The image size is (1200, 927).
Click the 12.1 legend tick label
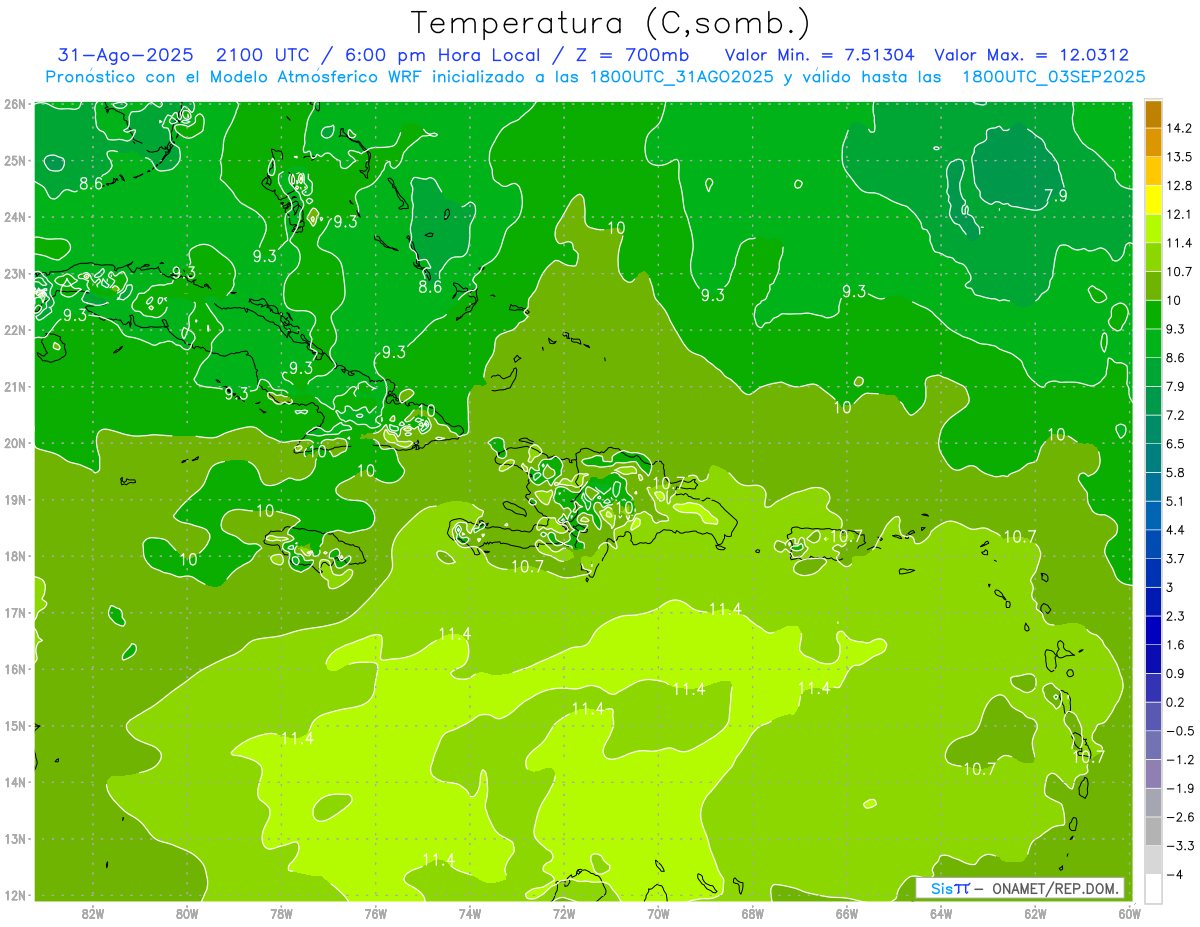[x=1180, y=214]
